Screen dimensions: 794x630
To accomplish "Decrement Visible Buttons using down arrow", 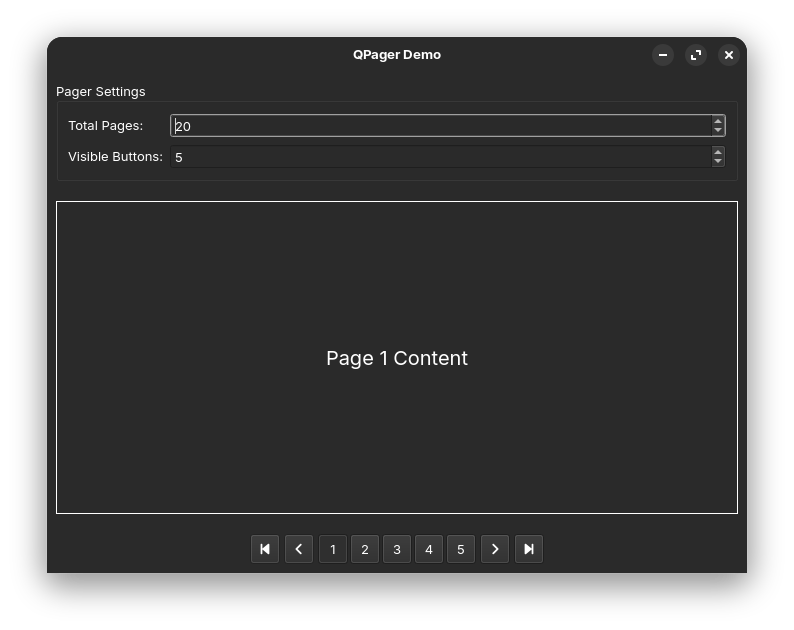I will (718, 161).
